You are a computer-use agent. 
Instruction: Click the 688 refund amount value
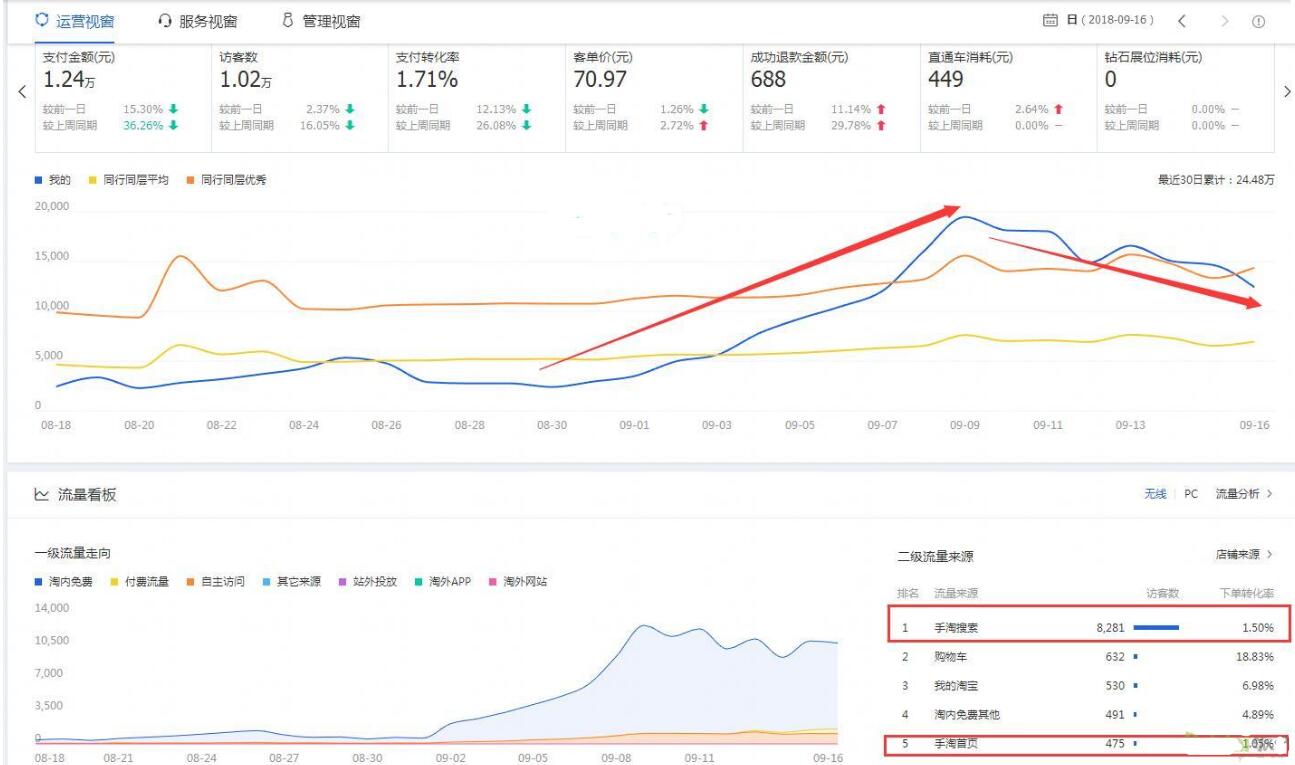768,79
